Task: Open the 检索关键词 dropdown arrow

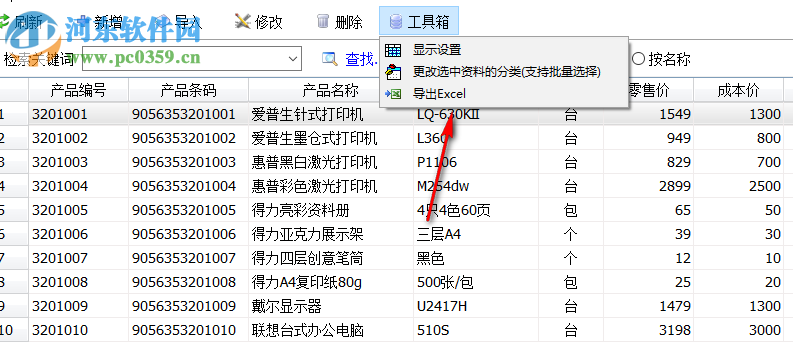Action: 293,59
